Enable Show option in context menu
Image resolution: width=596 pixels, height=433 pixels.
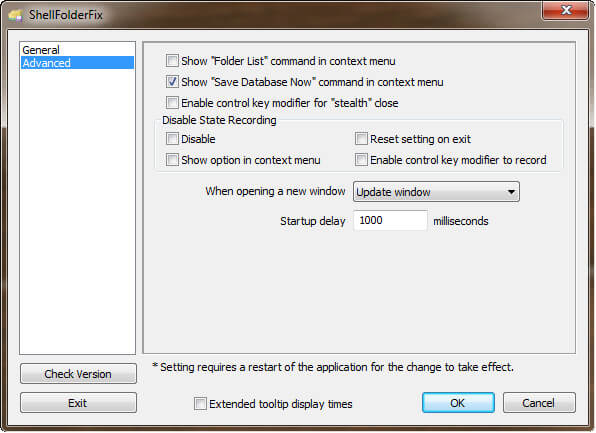point(172,160)
